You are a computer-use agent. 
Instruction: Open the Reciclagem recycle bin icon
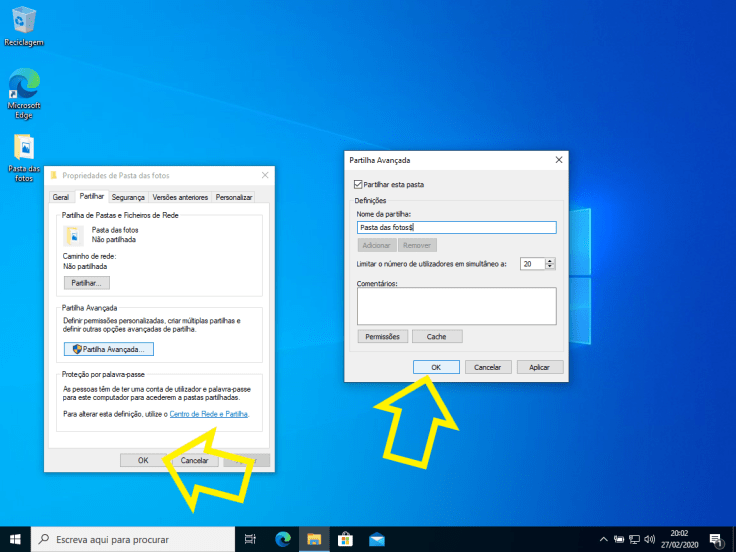[23, 22]
